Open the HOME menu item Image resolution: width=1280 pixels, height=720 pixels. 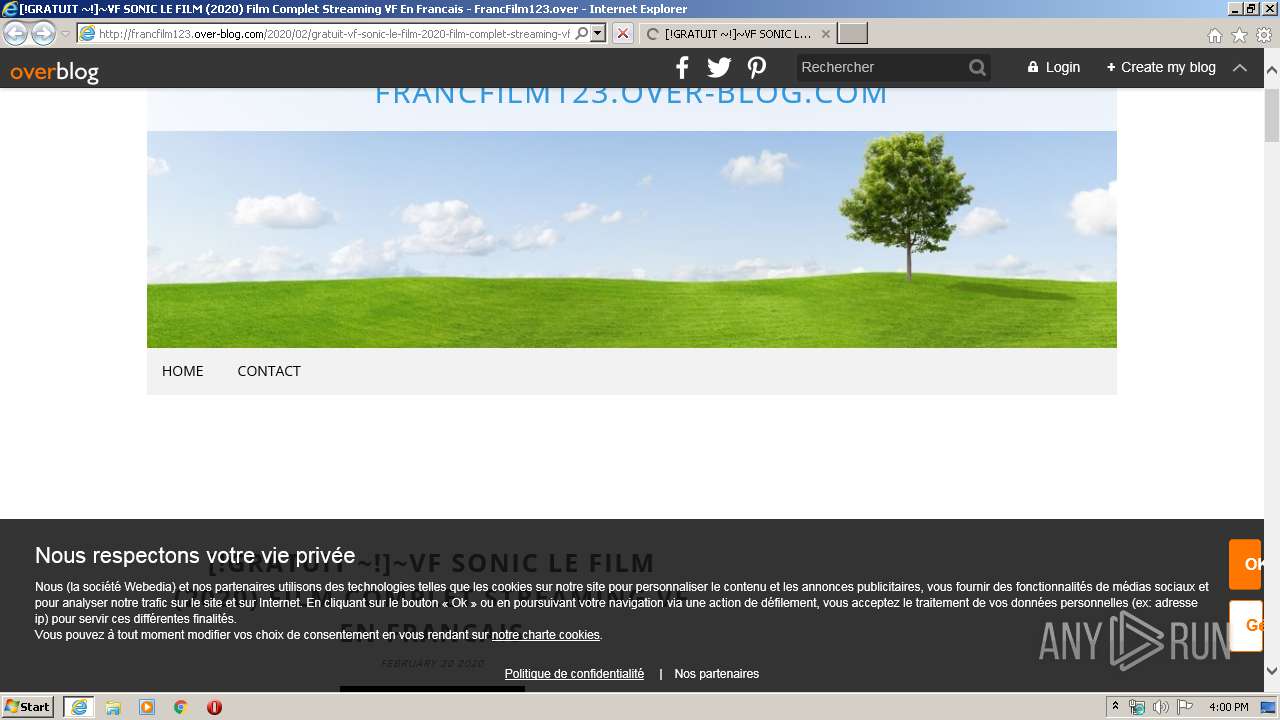click(182, 371)
